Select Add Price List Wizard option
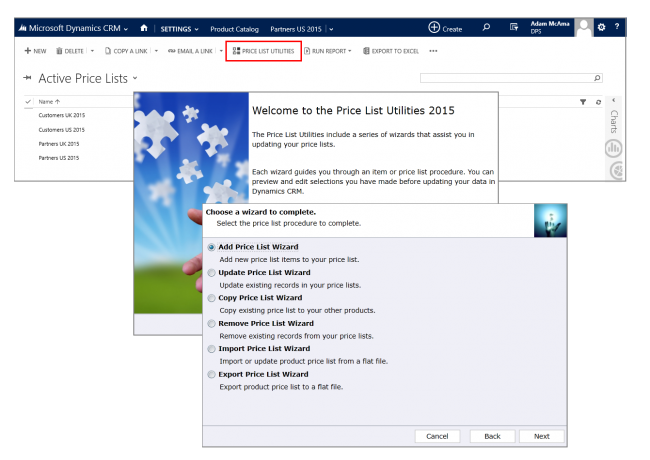The width and height of the screenshot is (650, 460). 211,247
